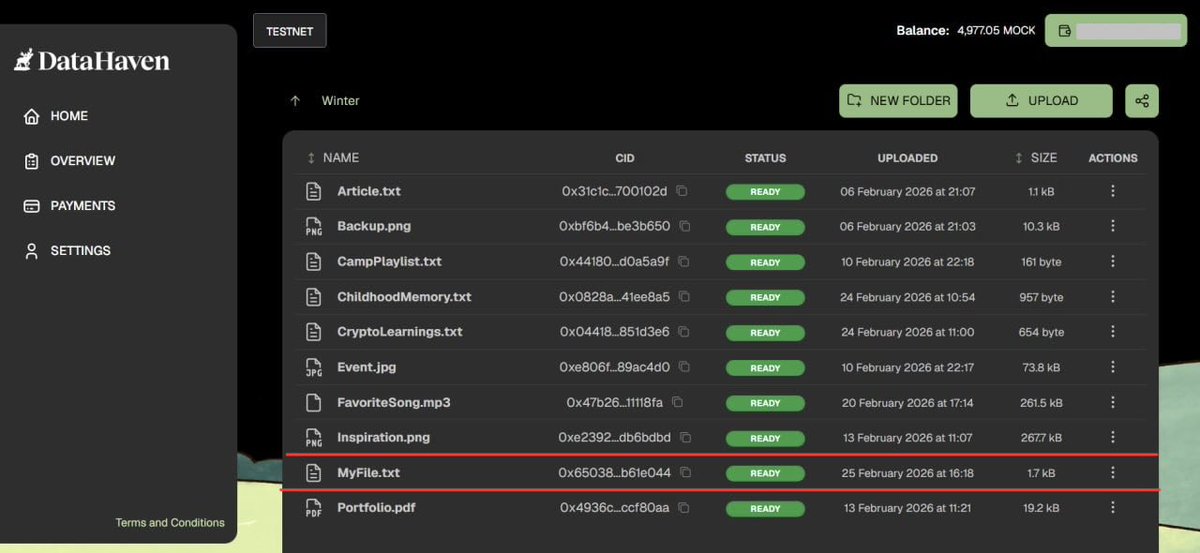Copy CID of CryptoLearnings.txt

point(685,332)
